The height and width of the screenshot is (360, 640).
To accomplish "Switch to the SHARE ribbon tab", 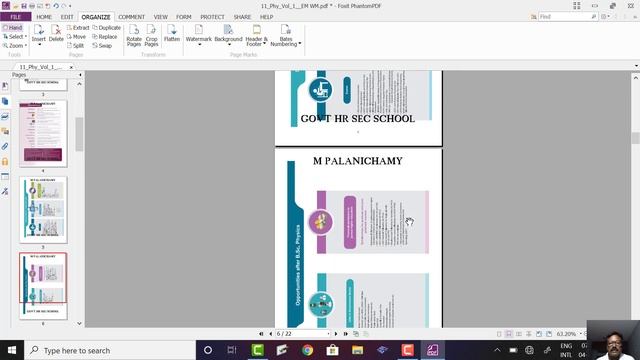I will point(242,17).
